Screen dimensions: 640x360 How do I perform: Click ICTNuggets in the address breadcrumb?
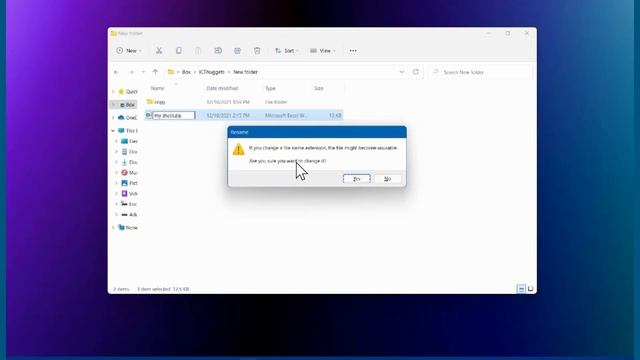211,72
